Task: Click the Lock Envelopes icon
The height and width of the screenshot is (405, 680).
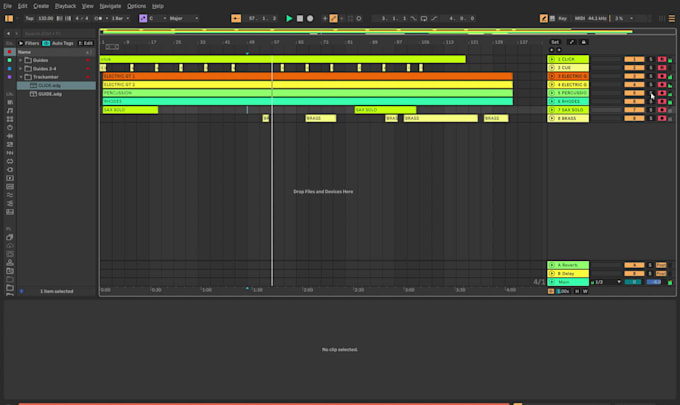Action: coord(583,42)
